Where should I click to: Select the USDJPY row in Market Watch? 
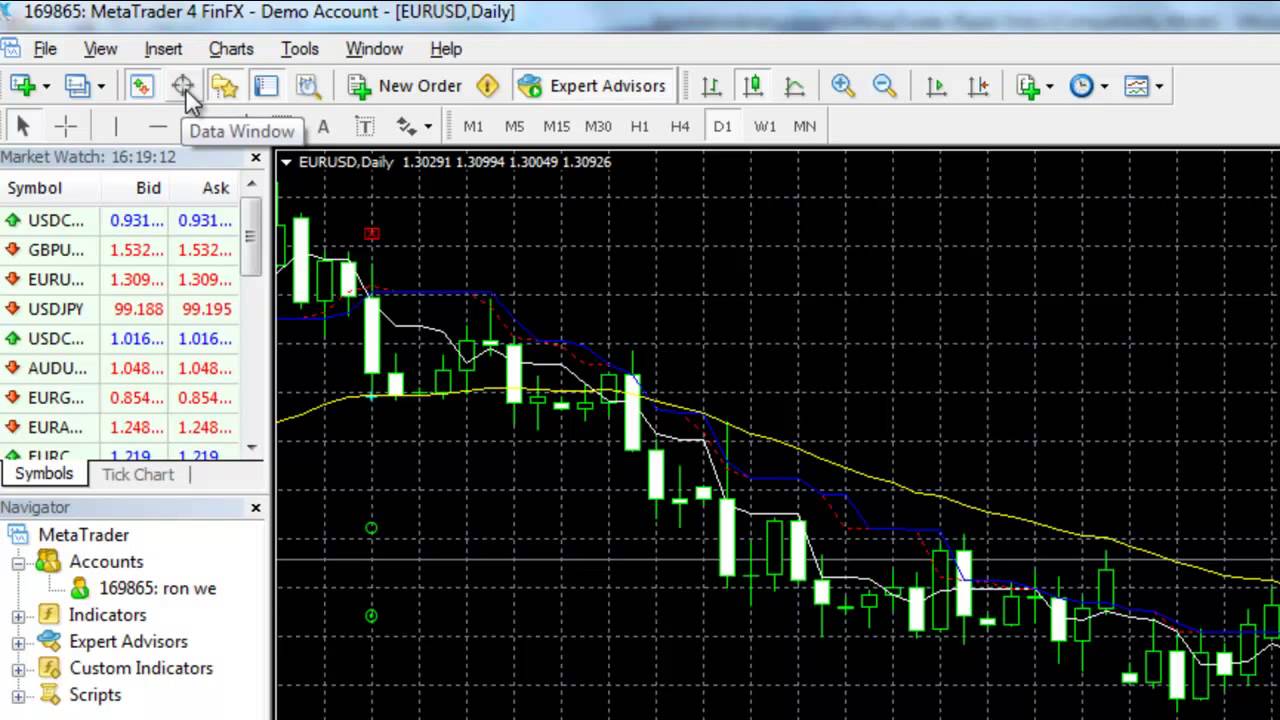coord(120,309)
